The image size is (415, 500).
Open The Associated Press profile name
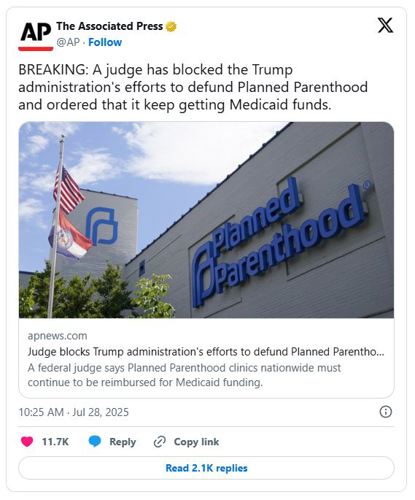(110, 26)
